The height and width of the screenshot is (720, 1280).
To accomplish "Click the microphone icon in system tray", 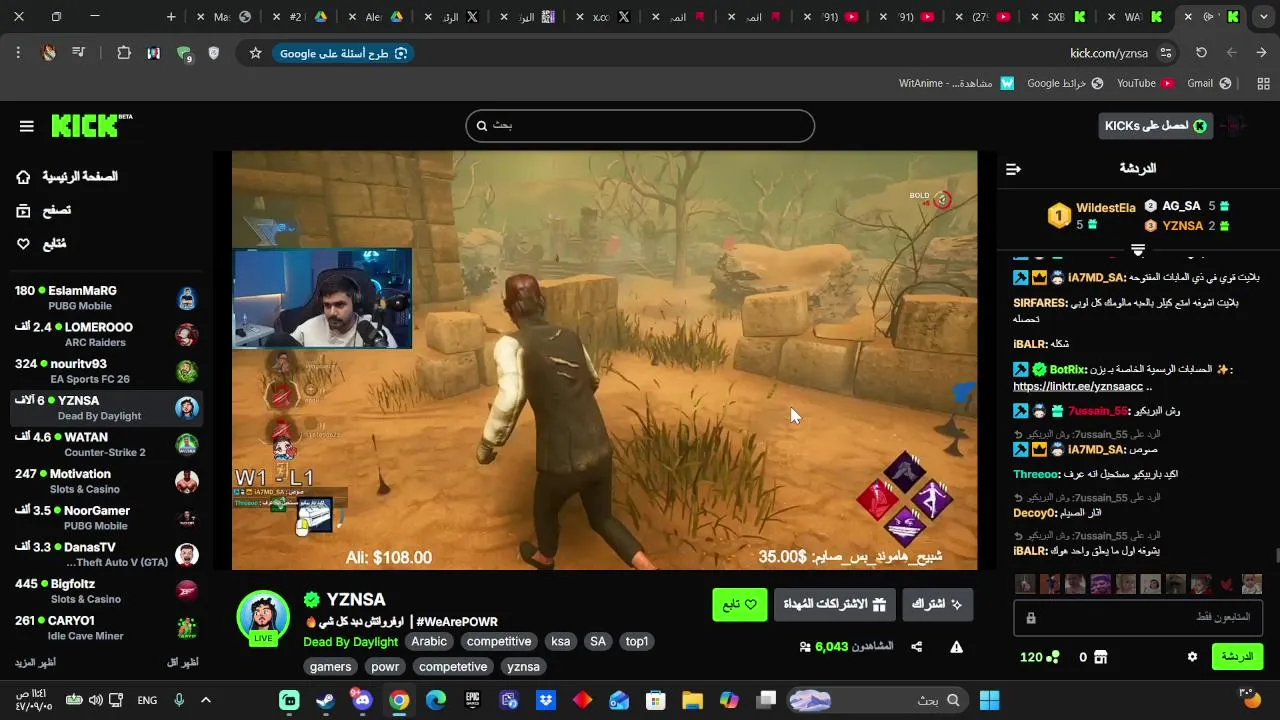I will [x=179, y=700].
